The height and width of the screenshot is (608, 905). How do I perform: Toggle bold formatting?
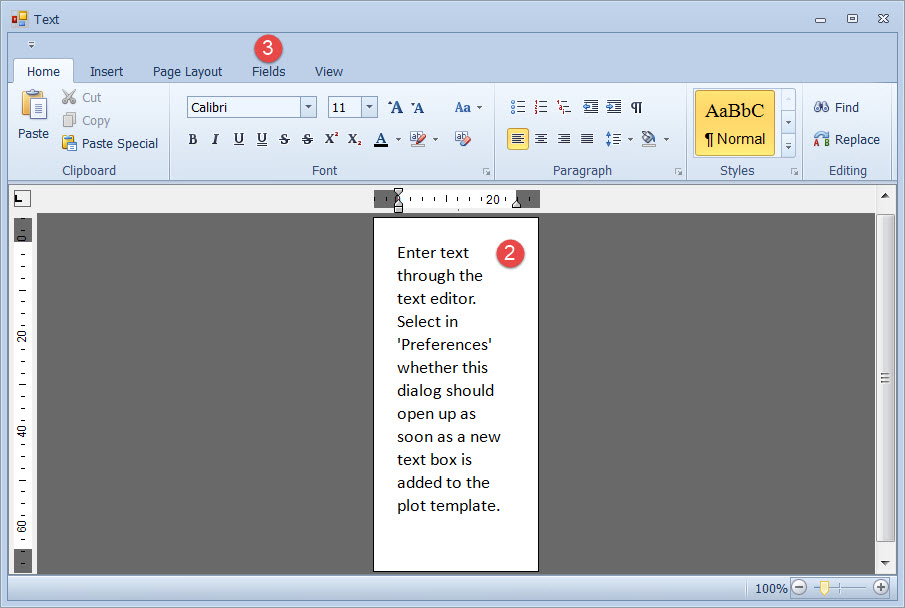coord(193,139)
